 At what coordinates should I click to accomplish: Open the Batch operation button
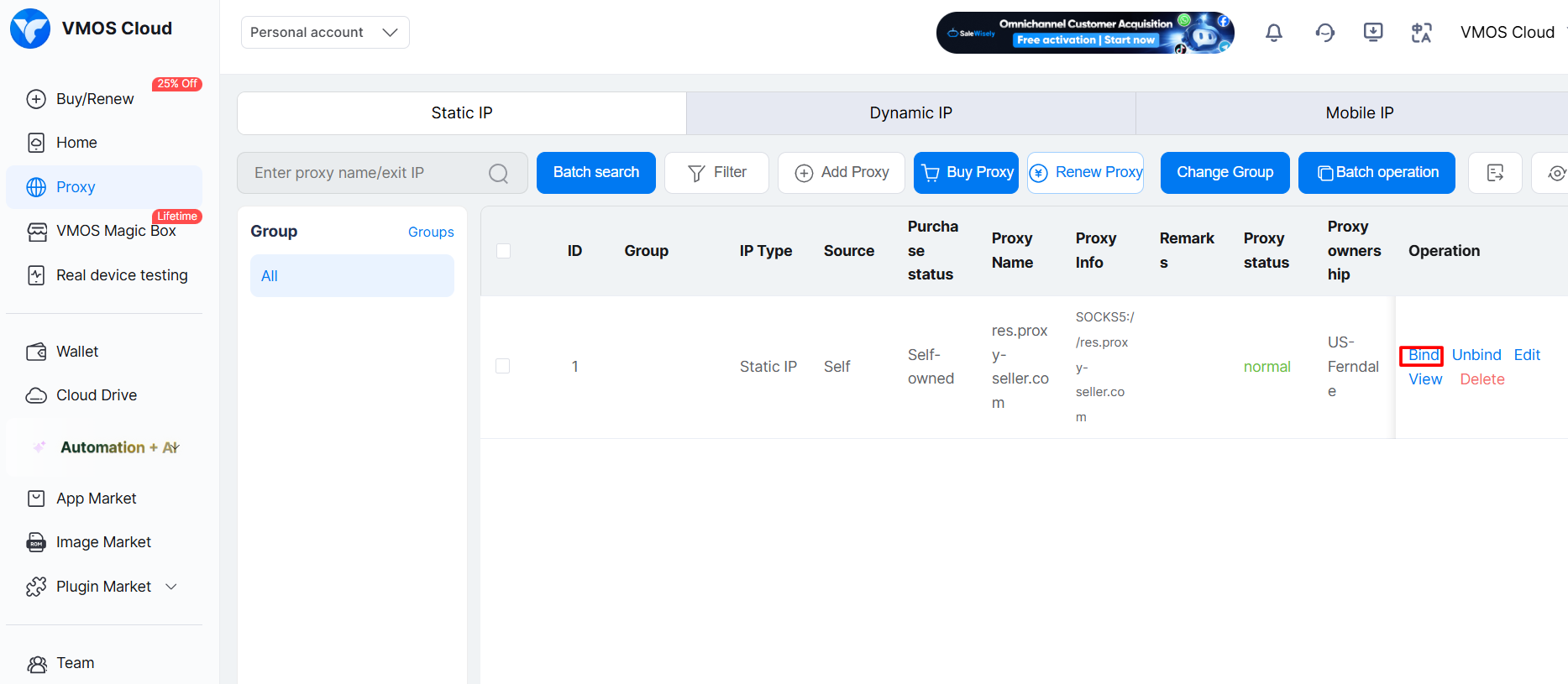click(x=1377, y=173)
